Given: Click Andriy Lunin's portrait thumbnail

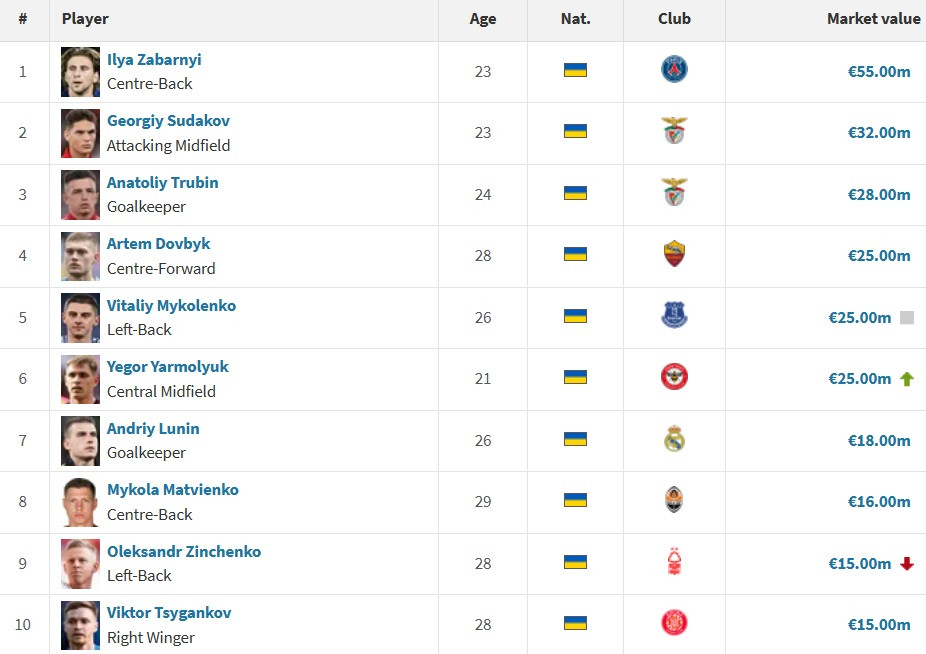Looking at the screenshot, I should coord(80,440).
